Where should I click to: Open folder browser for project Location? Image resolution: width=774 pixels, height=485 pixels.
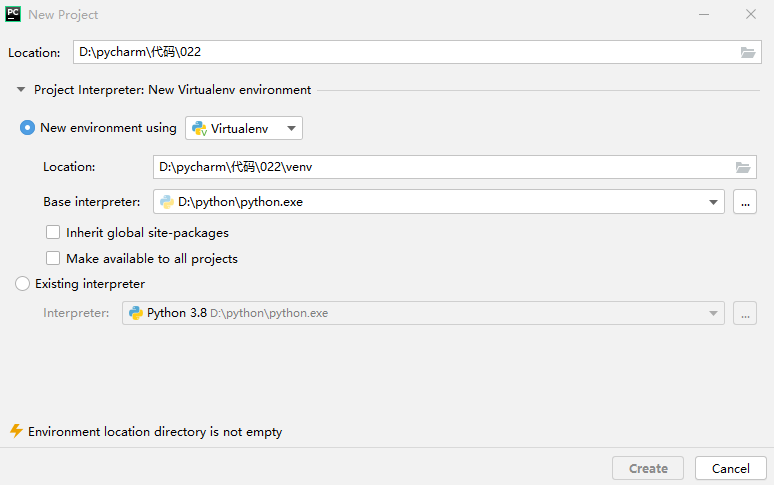coord(748,52)
